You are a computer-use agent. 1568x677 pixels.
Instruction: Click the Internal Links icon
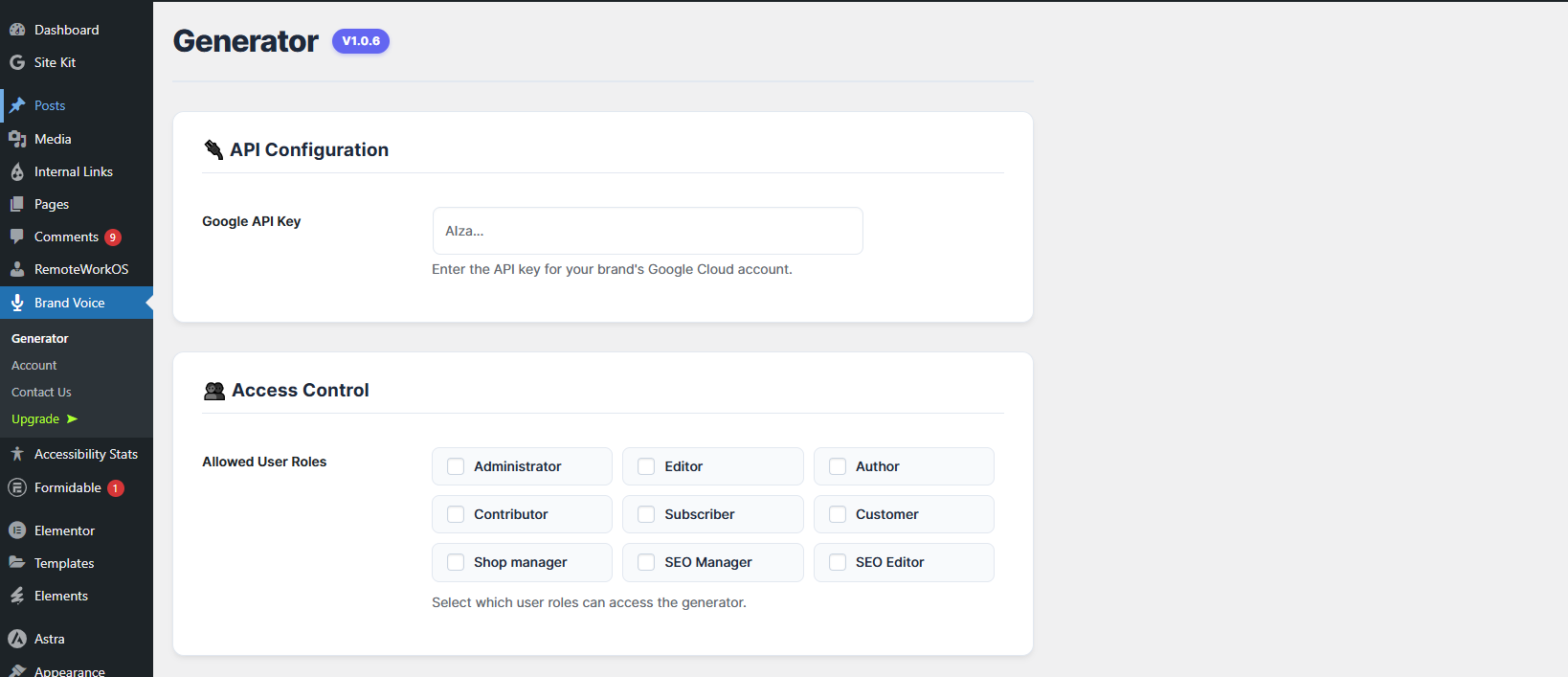17,171
